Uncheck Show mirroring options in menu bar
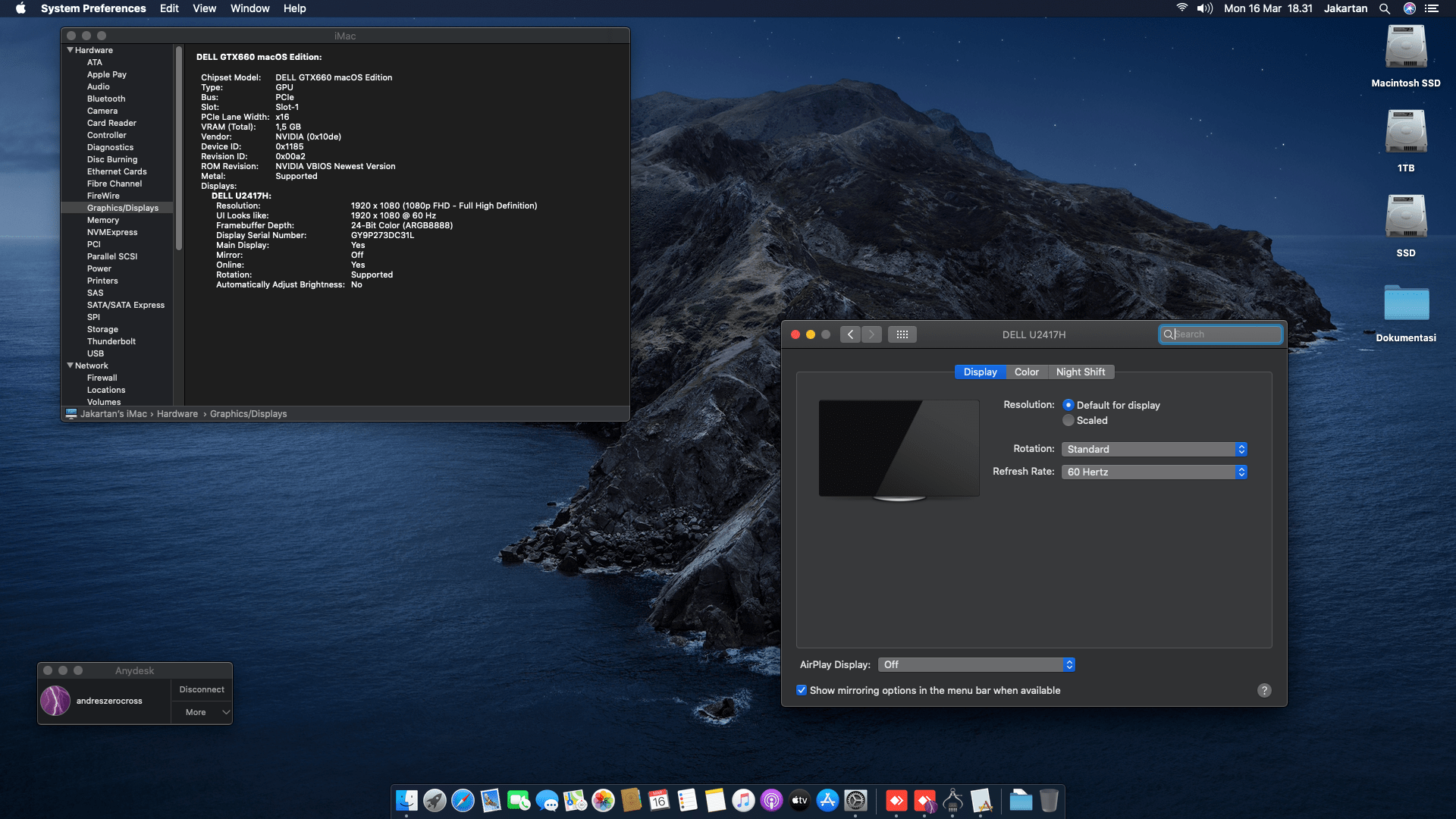This screenshot has width=1456, height=819. (802, 690)
